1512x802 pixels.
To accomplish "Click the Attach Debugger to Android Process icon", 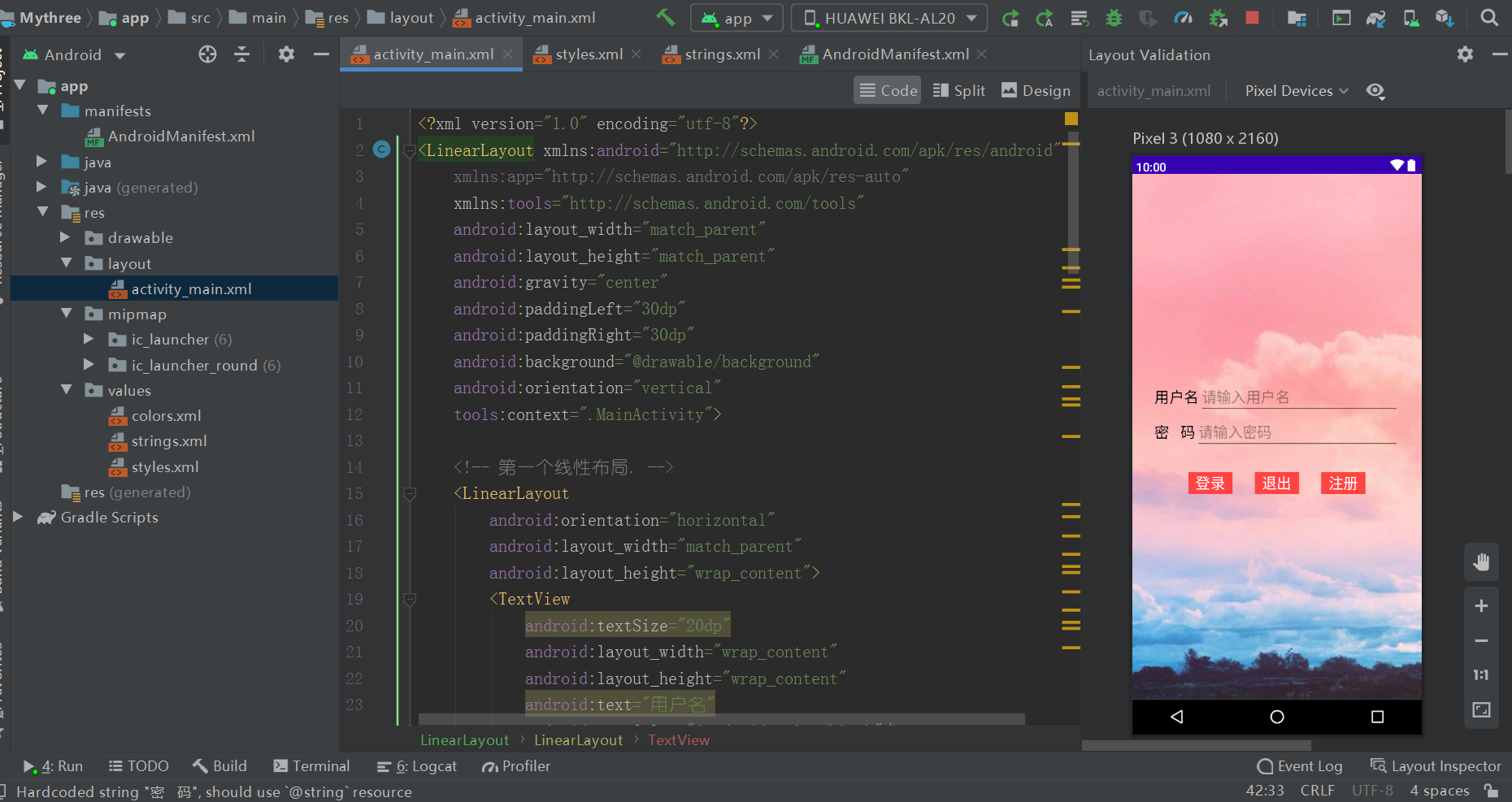I will coord(1218,18).
